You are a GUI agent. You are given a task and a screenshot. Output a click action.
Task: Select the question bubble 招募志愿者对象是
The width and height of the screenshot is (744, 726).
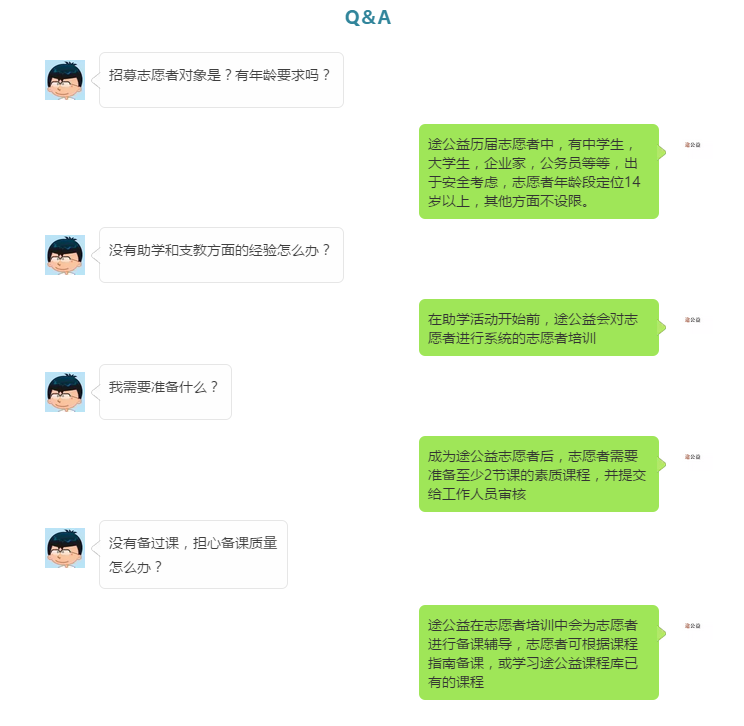coord(221,80)
